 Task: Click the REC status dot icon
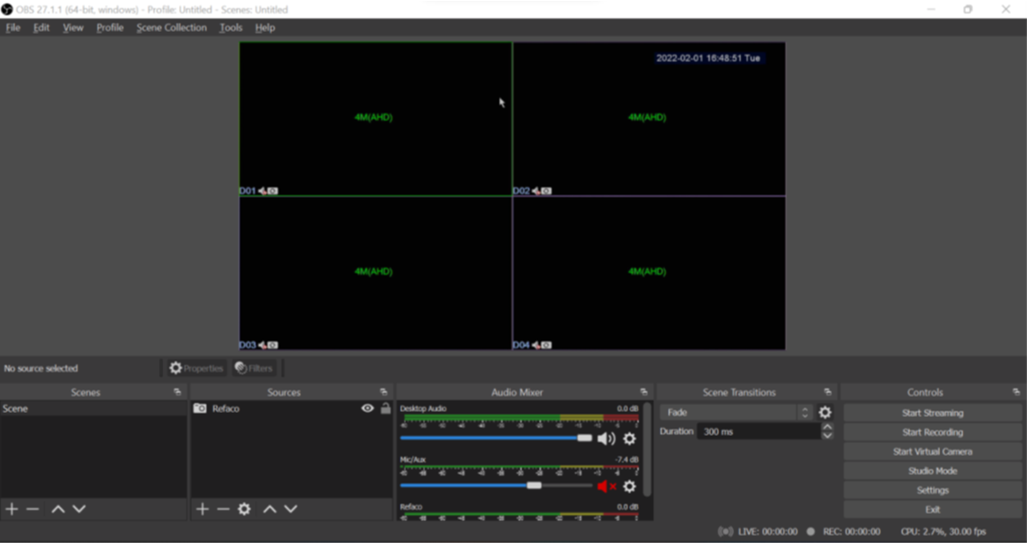[811, 532]
